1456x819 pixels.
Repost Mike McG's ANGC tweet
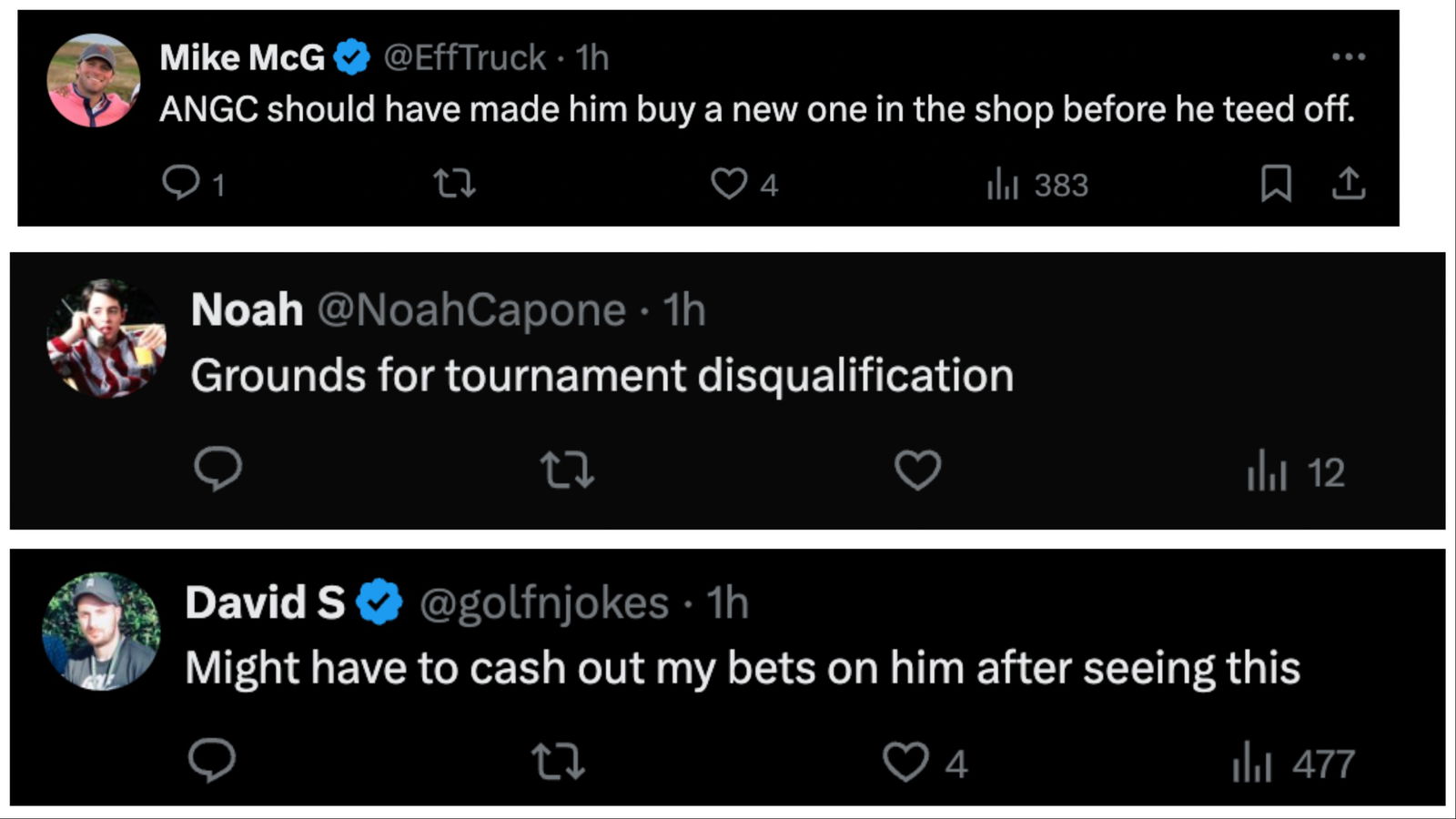click(x=454, y=184)
